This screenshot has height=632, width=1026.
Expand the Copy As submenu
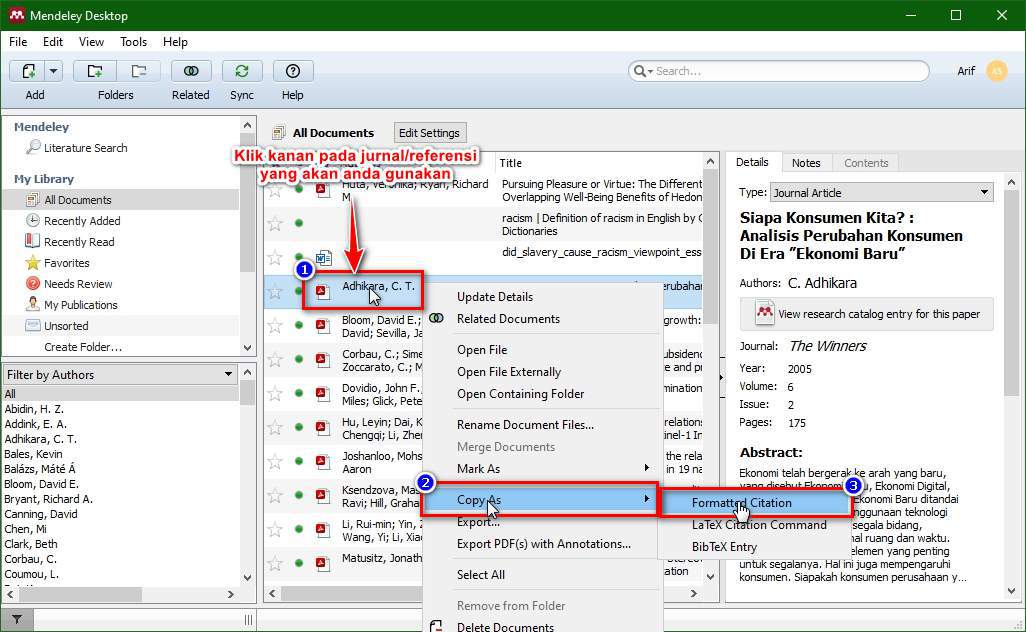(540, 500)
